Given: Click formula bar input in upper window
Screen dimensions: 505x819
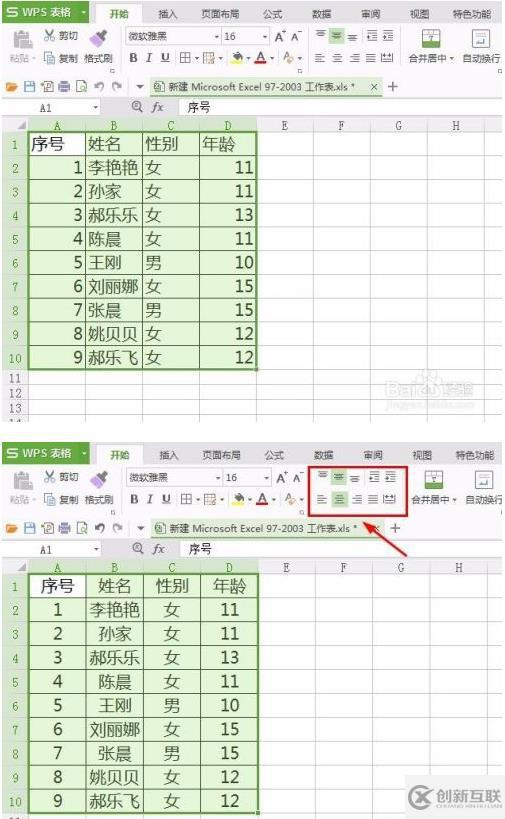Looking at the screenshot, I should (339, 108).
